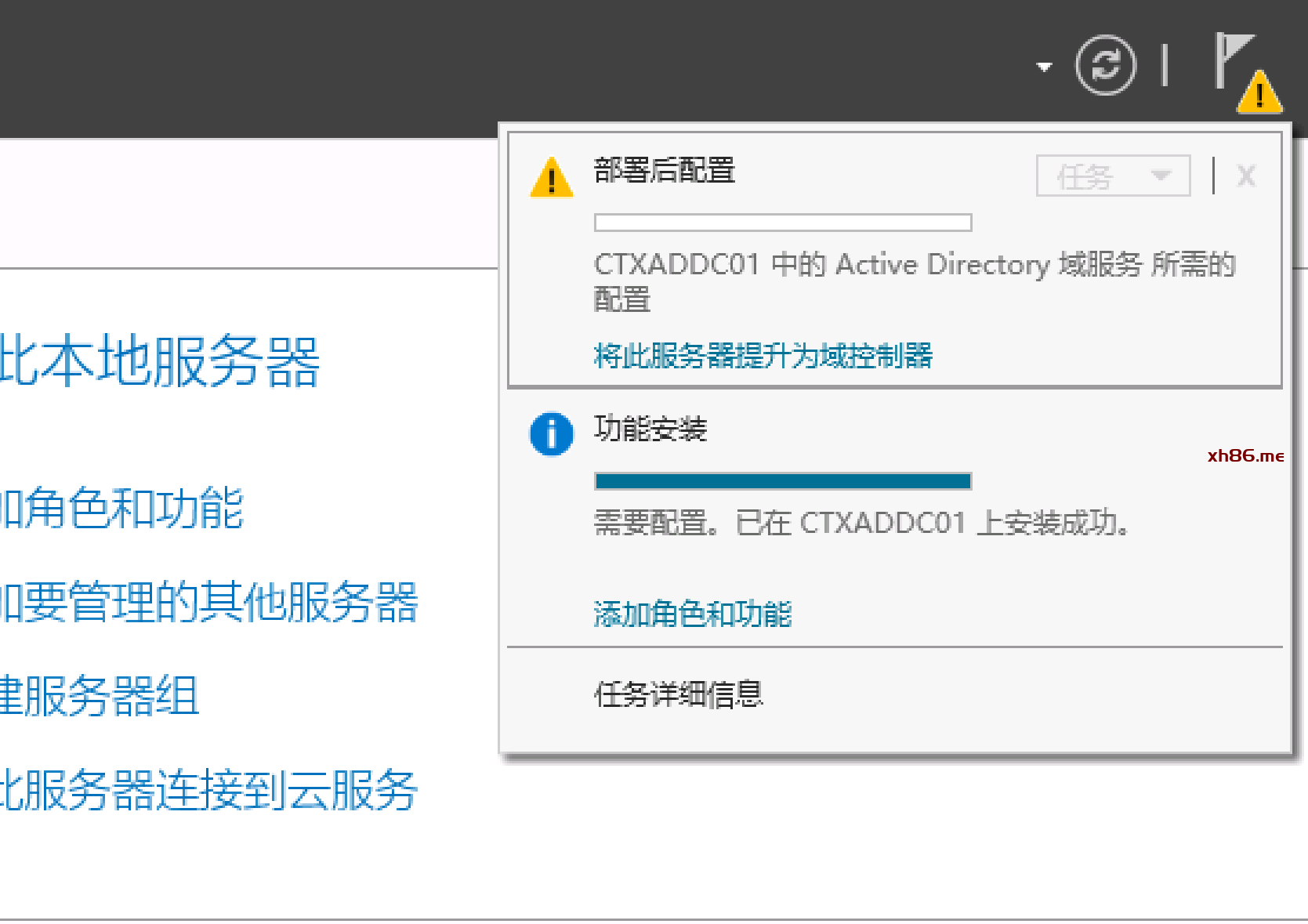Select 将此服务器连接到云服务 link
Viewport: 1308px width, 924px height.
(208, 790)
